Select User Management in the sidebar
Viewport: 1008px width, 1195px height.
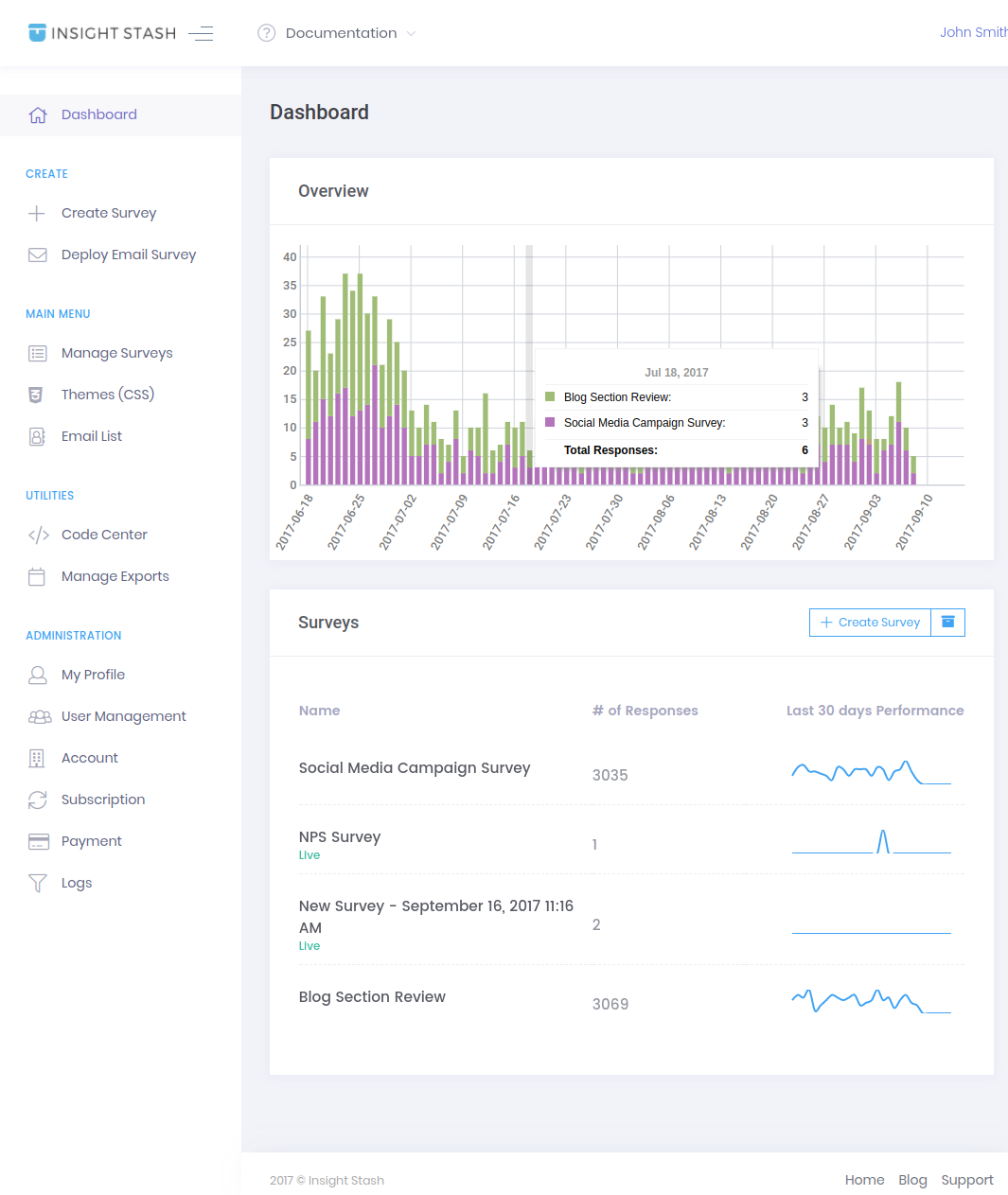tap(124, 716)
